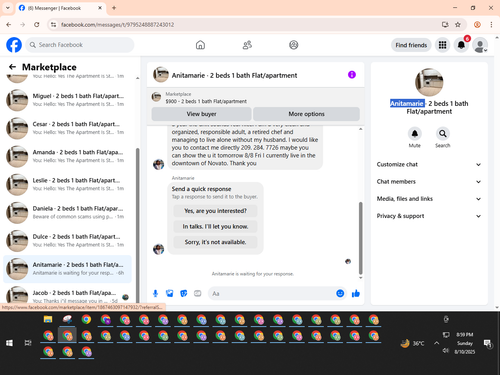Viewport: 500px width, 375px height.
Task: Open the Leslie conversation
Action: point(67,184)
